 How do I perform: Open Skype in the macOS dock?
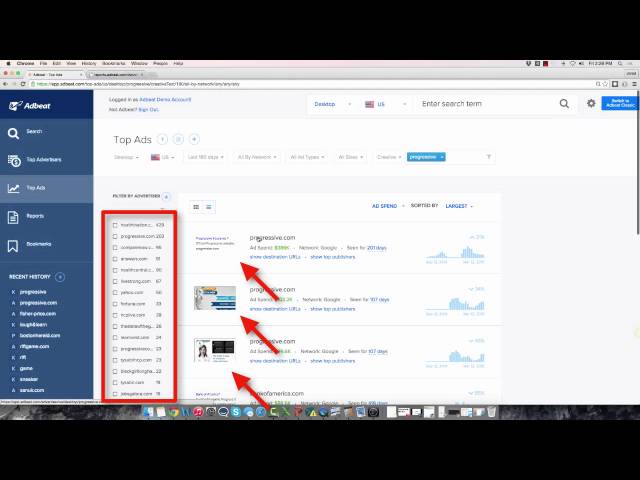point(236,412)
